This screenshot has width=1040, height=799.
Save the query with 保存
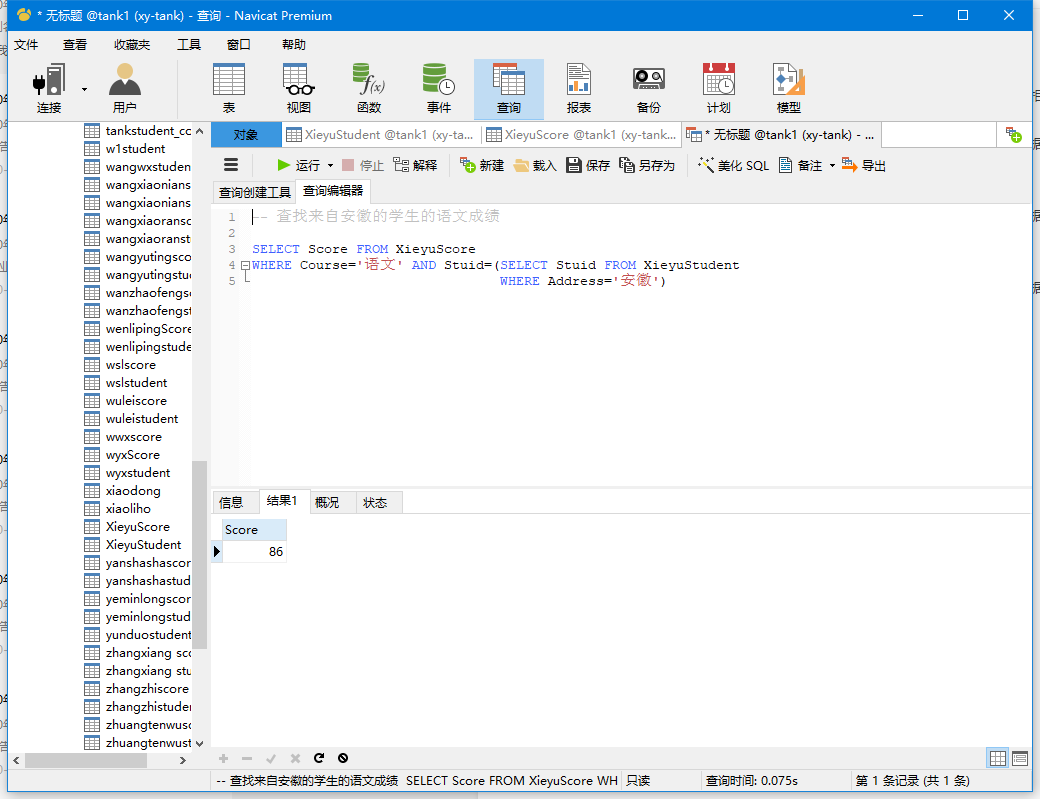pyautogui.click(x=588, y=165)
